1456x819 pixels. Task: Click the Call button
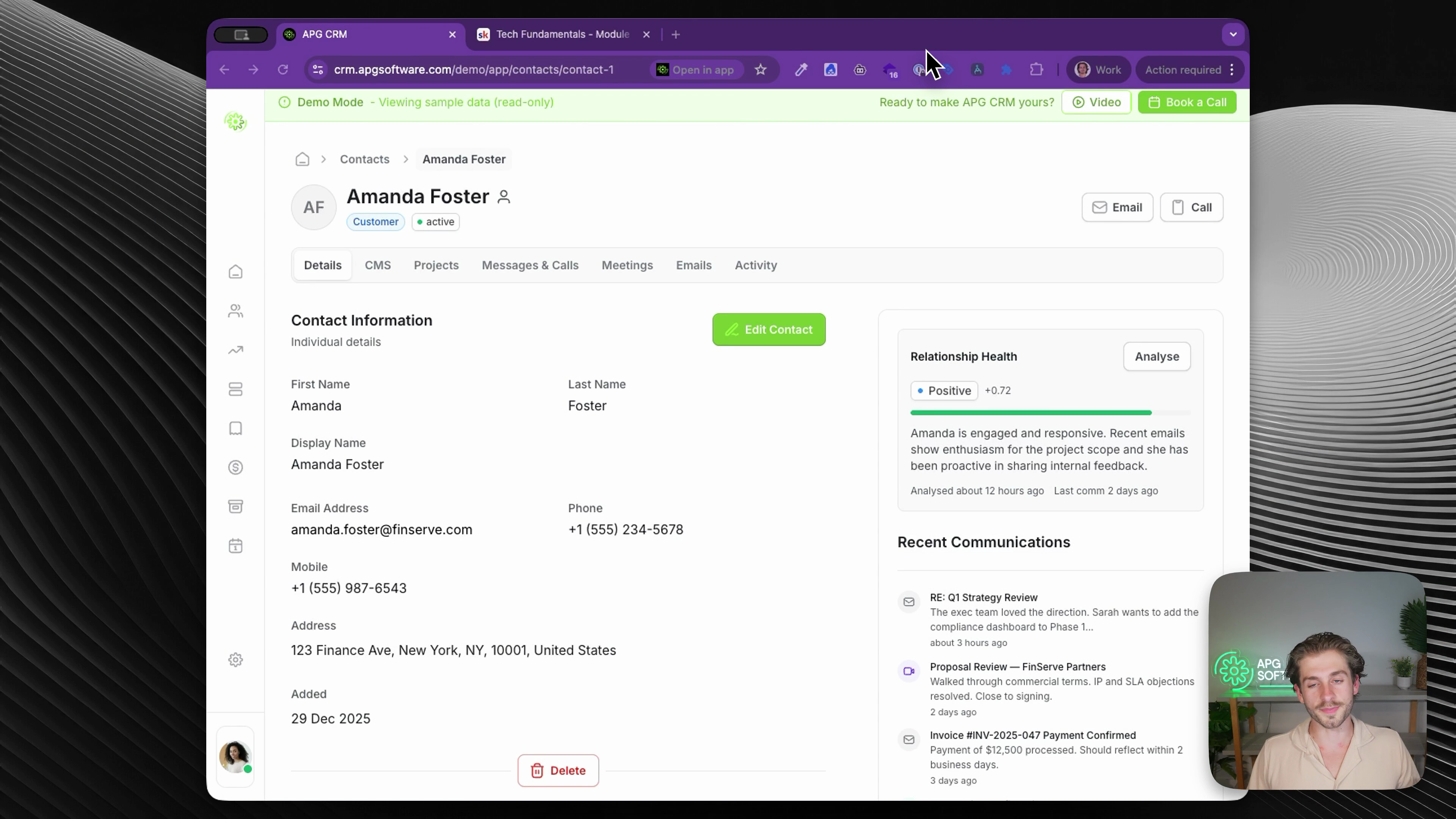pos(1191,207)
